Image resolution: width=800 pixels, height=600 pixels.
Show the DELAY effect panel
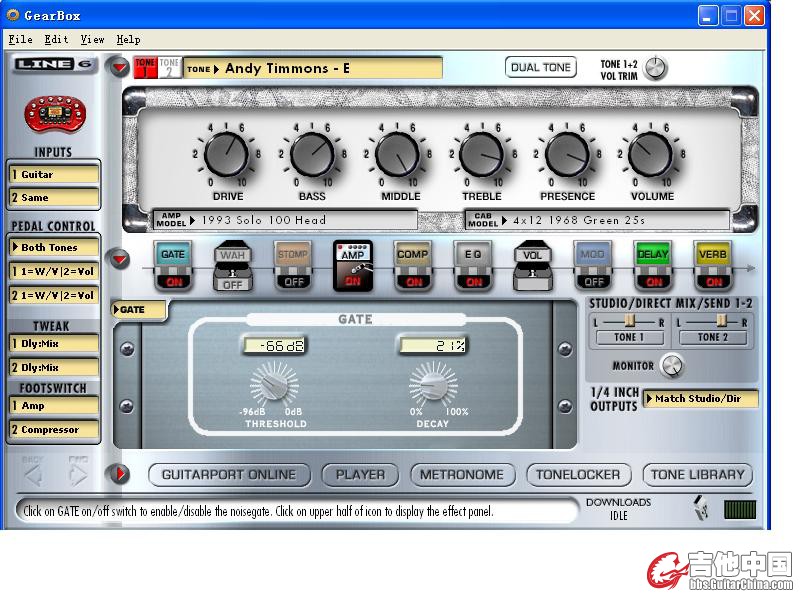pos(653,254)
